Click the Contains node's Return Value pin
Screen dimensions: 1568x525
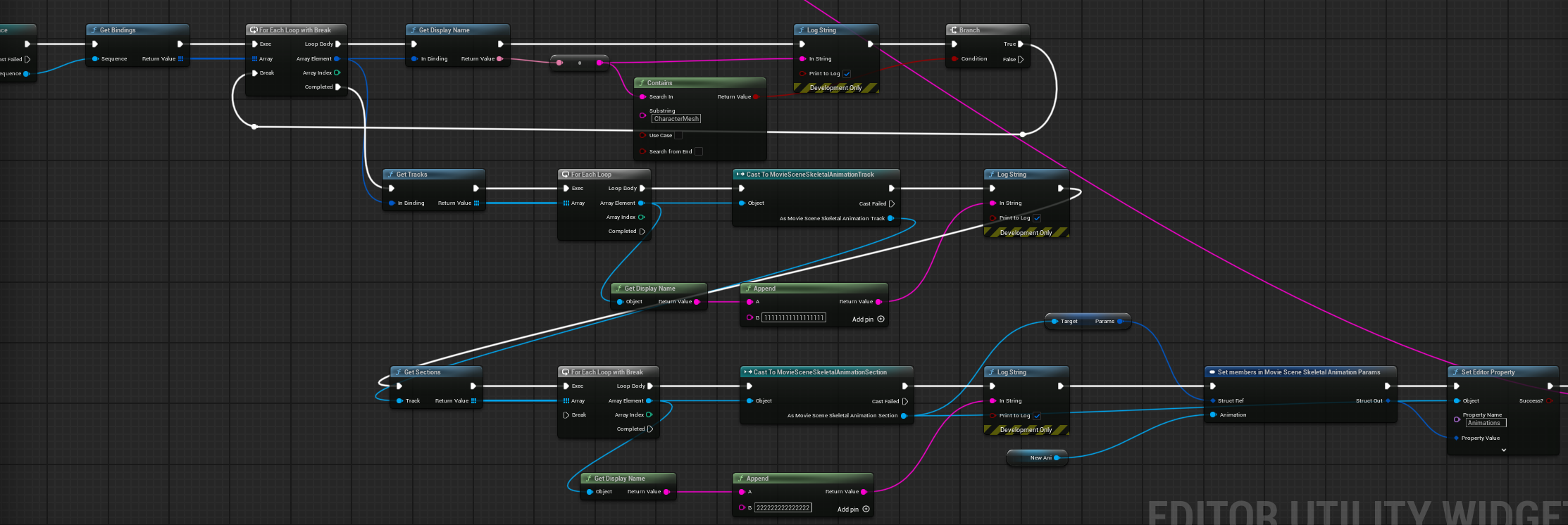click(756, 97)
